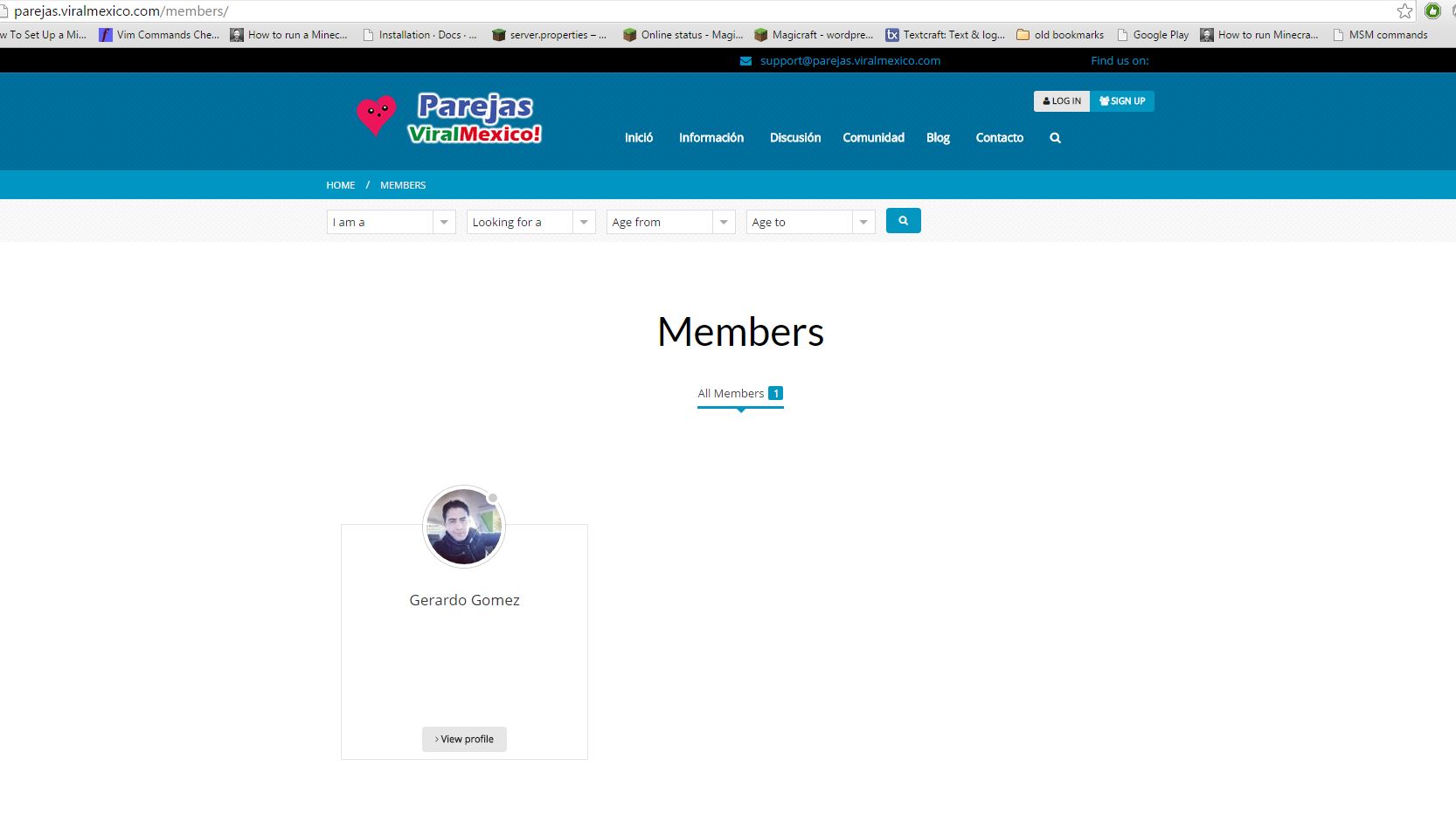The height and width of the screenshot is (835, 1456).
Task: Click HOME in the breadcrumb
Action: click(x=341, y=185)
